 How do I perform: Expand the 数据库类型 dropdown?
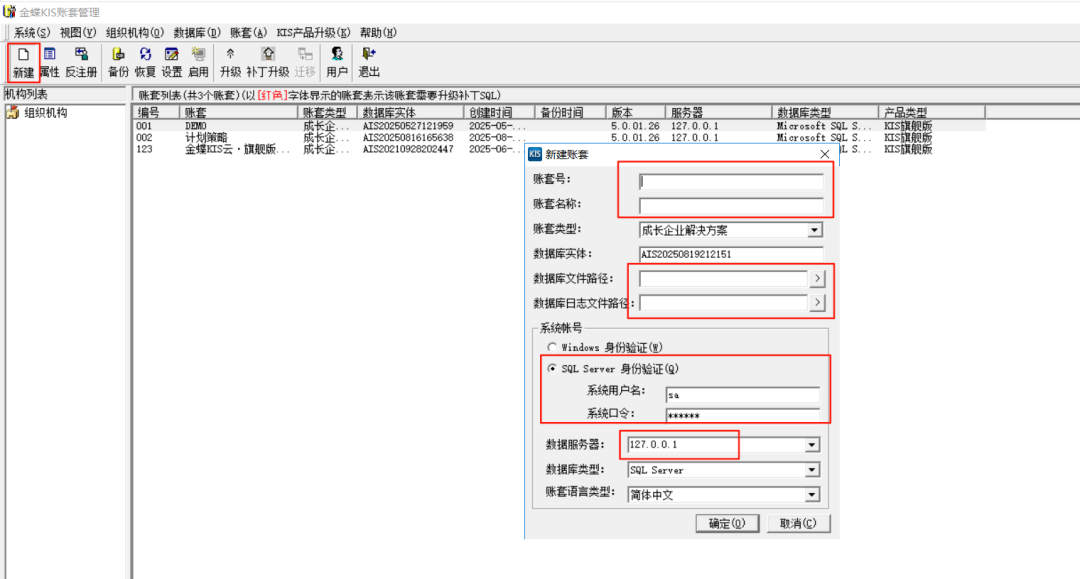coord(812,470)
